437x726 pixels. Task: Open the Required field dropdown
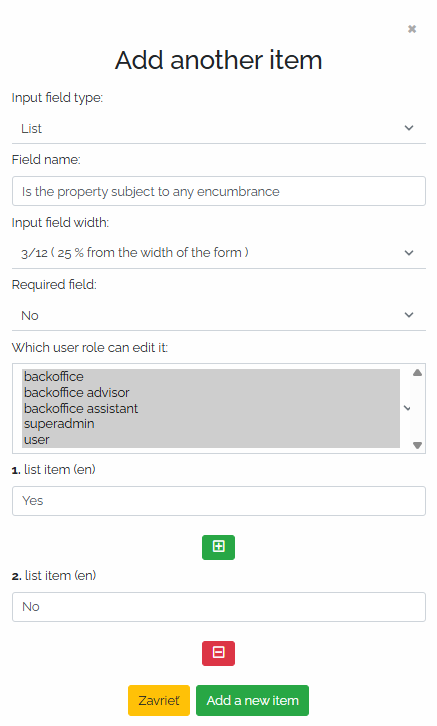pyautogui.click(x=218, y=315)
